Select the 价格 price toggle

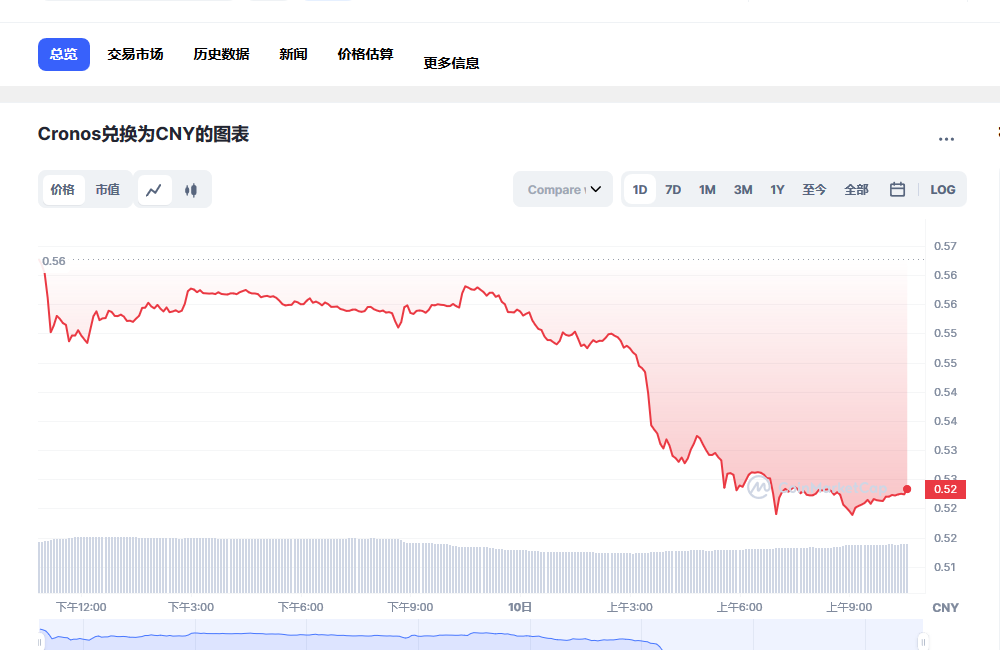[62, 190]
